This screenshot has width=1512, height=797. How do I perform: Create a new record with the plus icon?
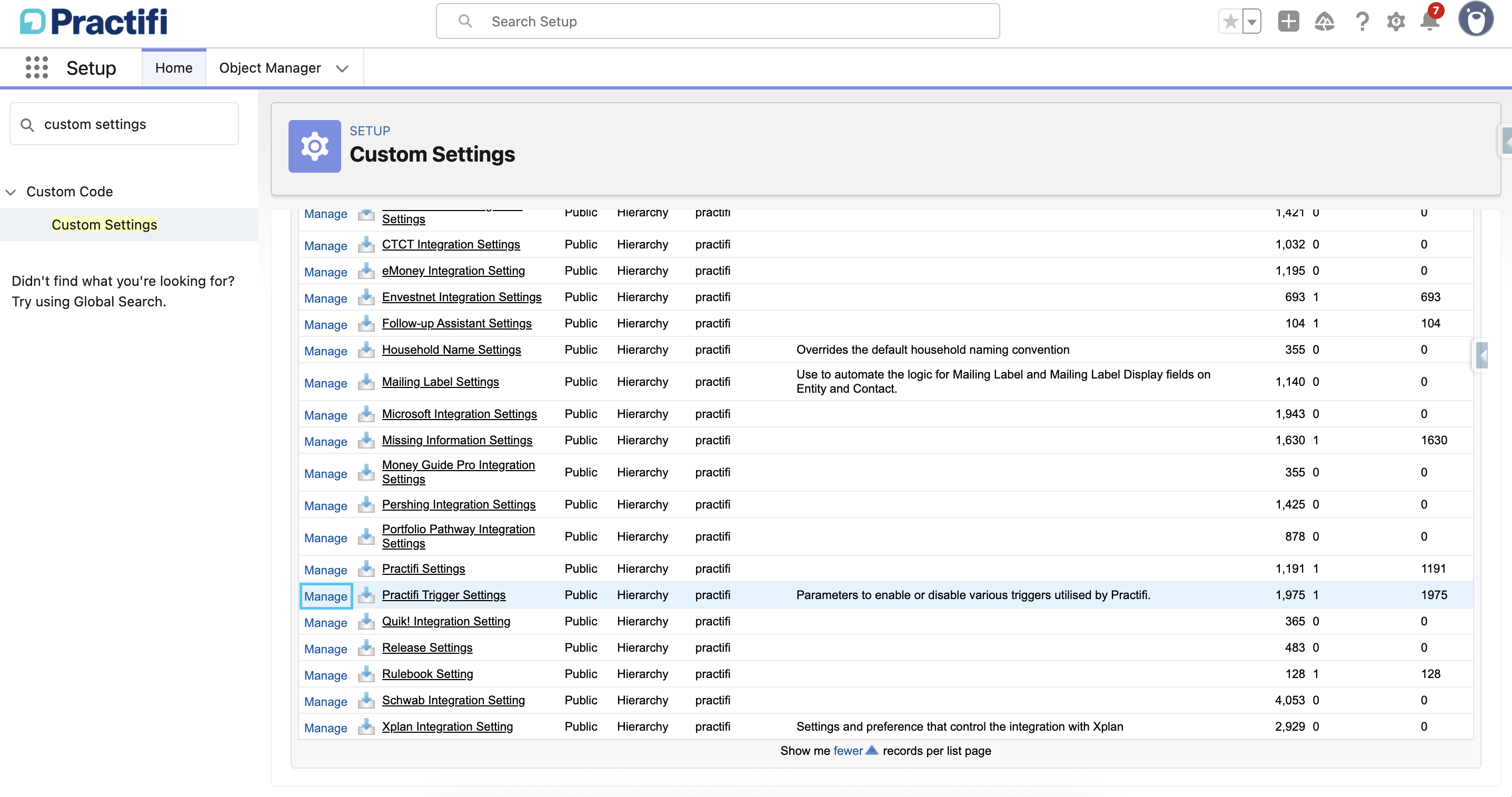[1288, 21]
